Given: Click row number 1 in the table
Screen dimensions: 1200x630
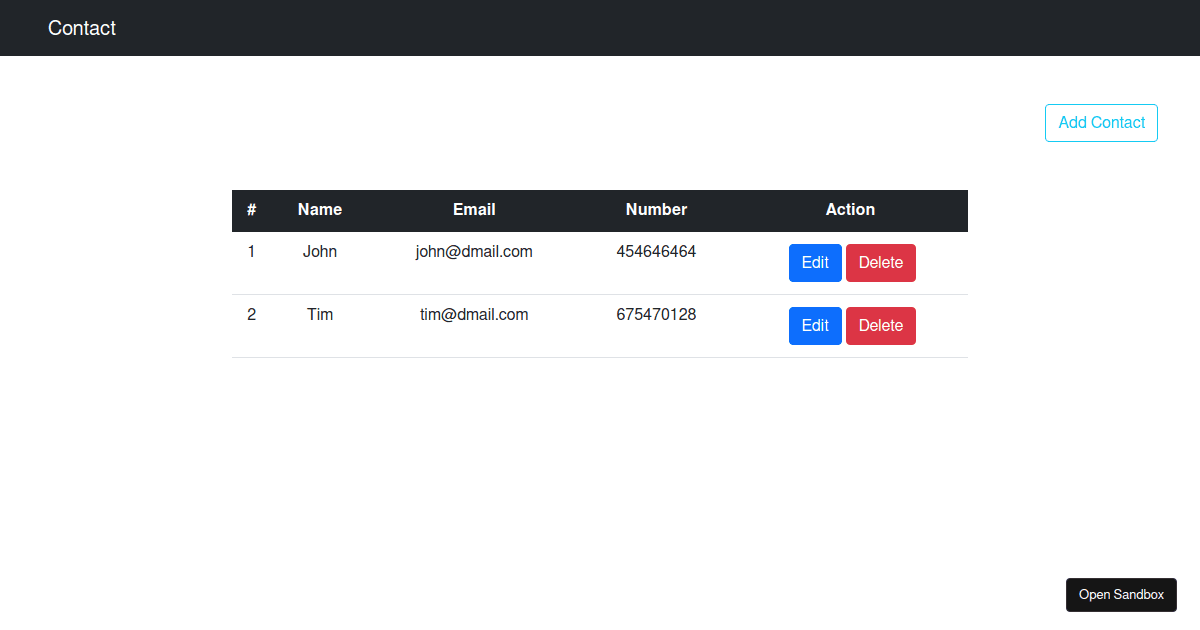Looking at the screenshot, I should [251, 251].
